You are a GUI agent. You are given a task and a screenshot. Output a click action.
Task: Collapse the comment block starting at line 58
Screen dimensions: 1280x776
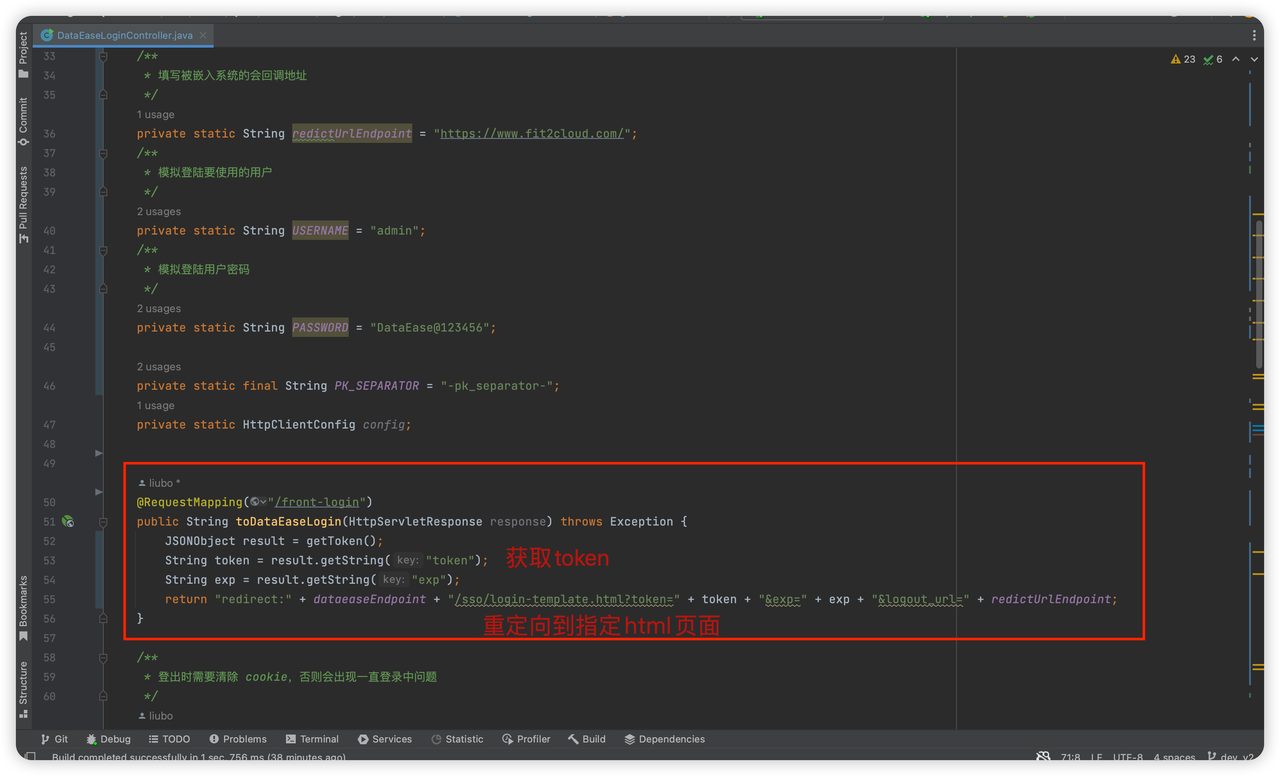(103, 658)
